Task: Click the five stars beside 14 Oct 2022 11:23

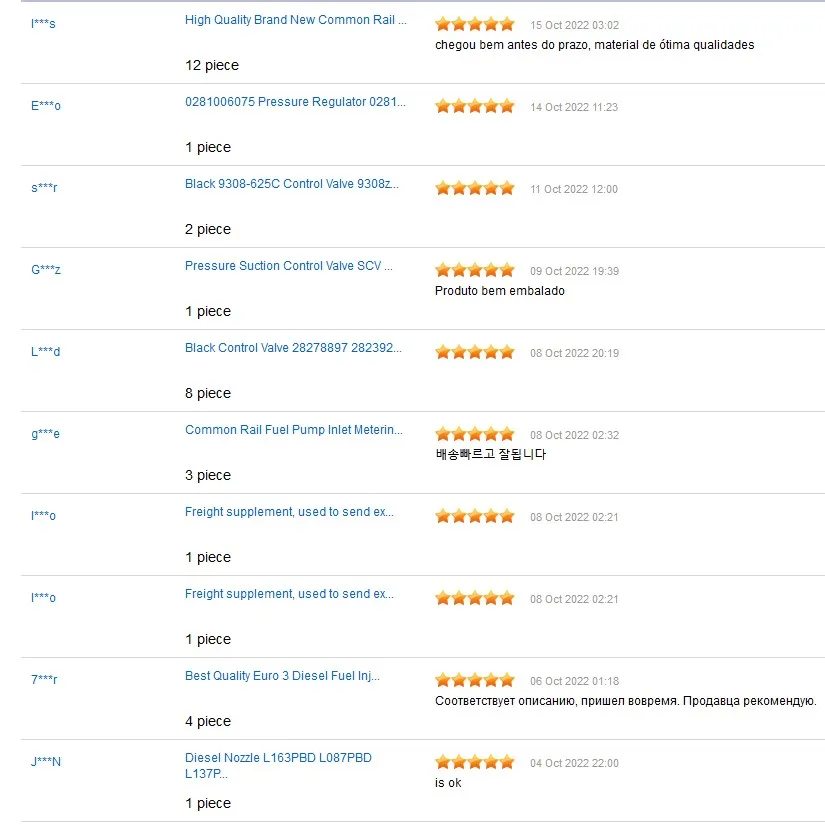Action: point(474,106)
